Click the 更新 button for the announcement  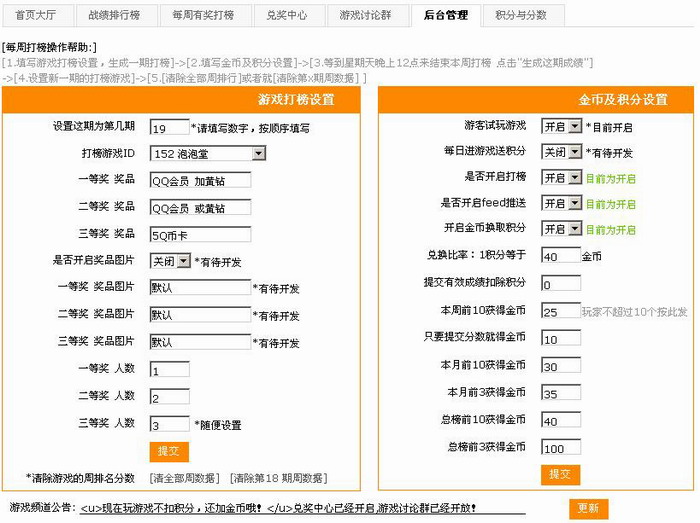(589, 508)
